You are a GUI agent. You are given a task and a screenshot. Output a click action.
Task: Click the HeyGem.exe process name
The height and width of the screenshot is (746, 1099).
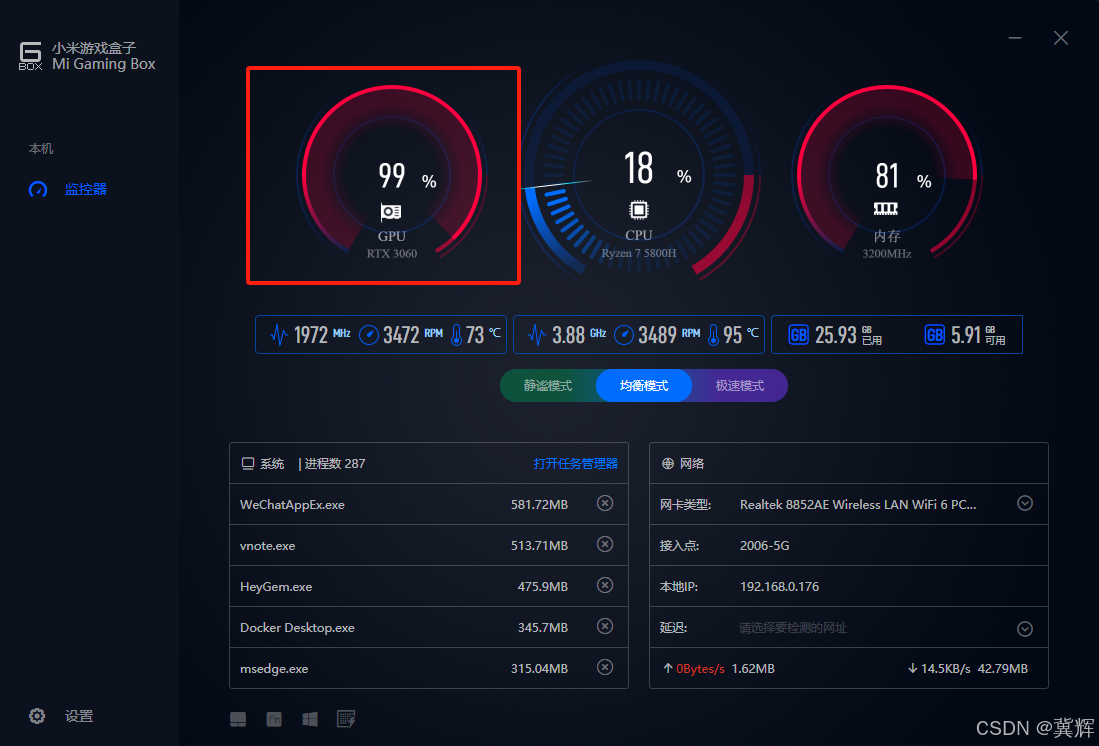[276, 587]
